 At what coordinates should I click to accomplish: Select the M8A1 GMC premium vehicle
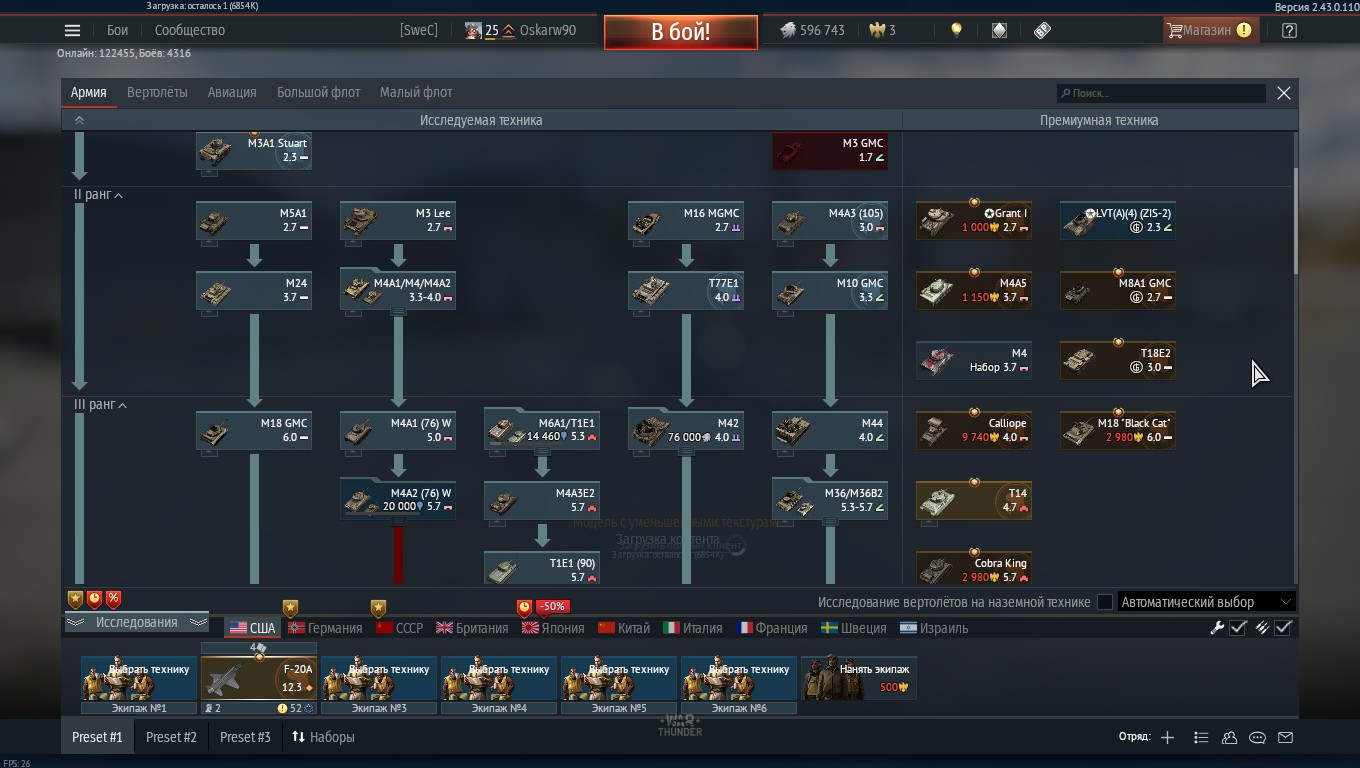point(1118,291)
